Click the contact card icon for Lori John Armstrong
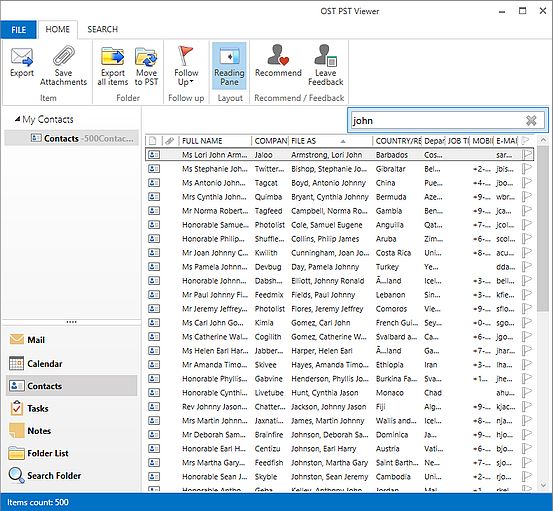The image size is (553, 511). coord(154,154)
